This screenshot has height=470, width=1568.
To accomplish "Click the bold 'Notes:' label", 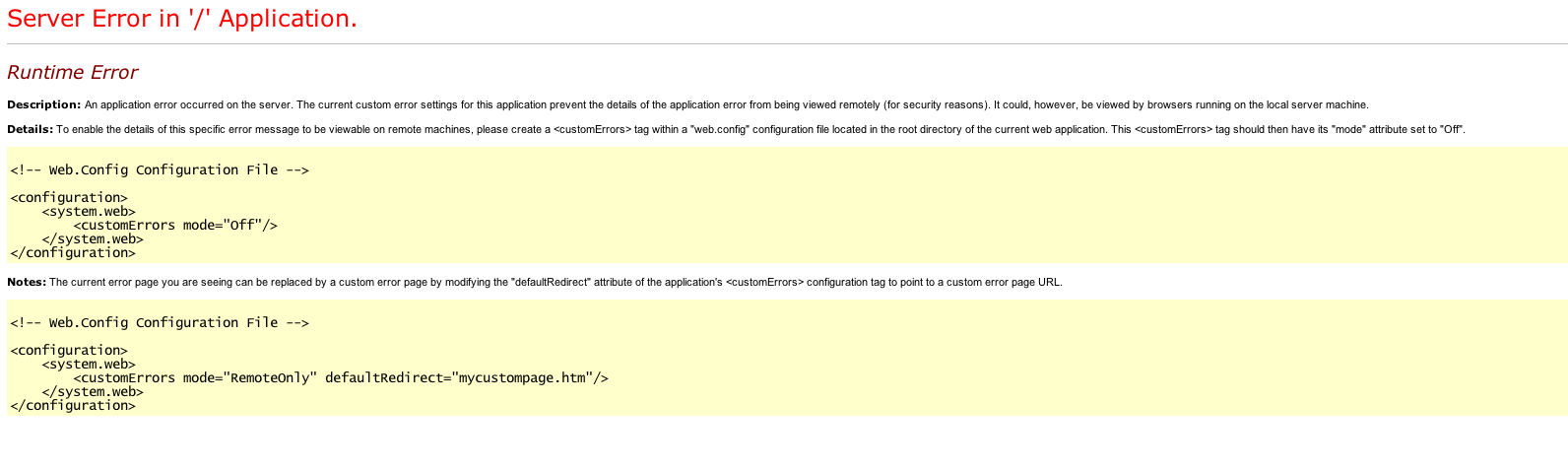I will click(27, 282).
